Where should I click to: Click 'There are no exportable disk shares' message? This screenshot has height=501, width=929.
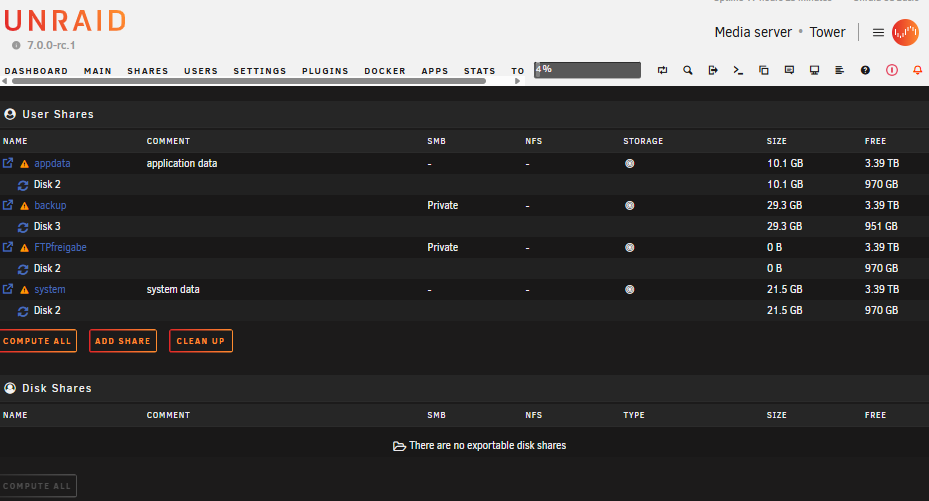click(488, 445)
